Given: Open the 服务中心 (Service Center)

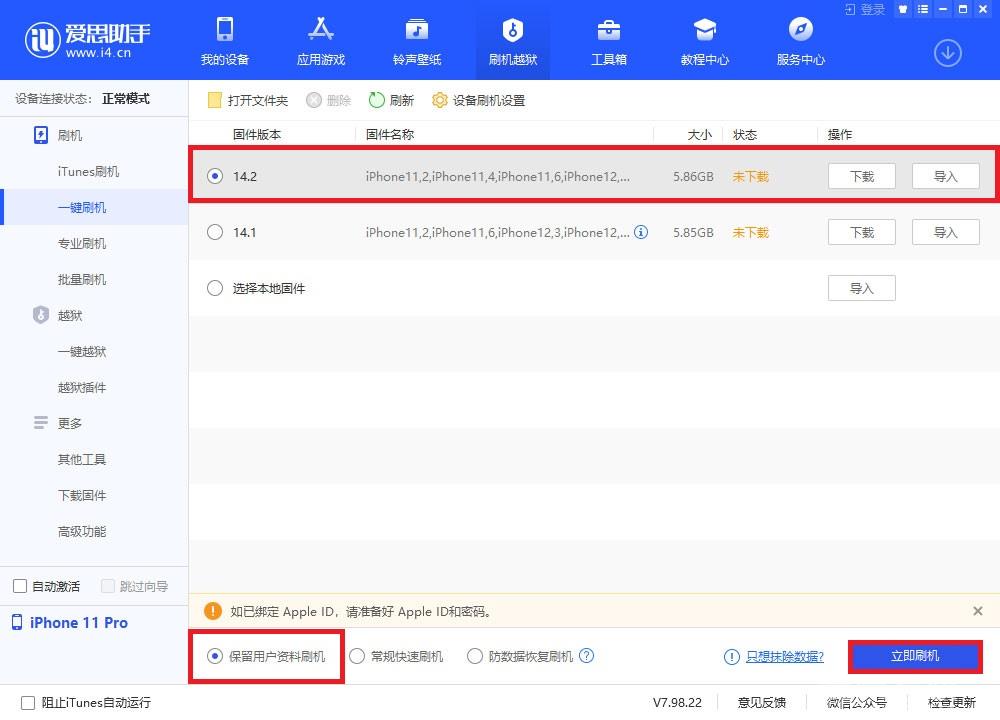Looking at the screenshot, I should coord(799,40).
